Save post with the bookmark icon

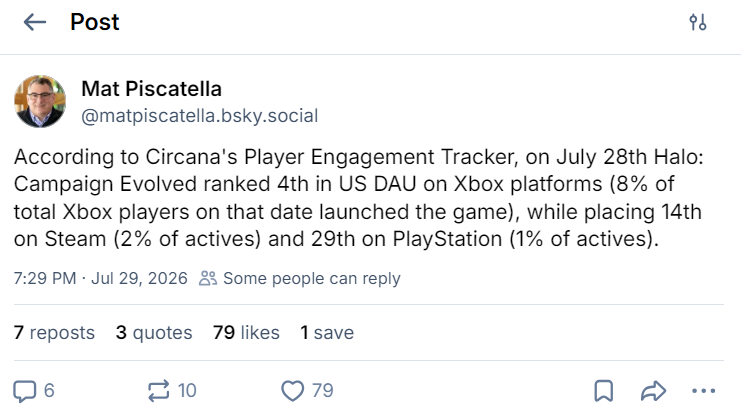point(603,391)
